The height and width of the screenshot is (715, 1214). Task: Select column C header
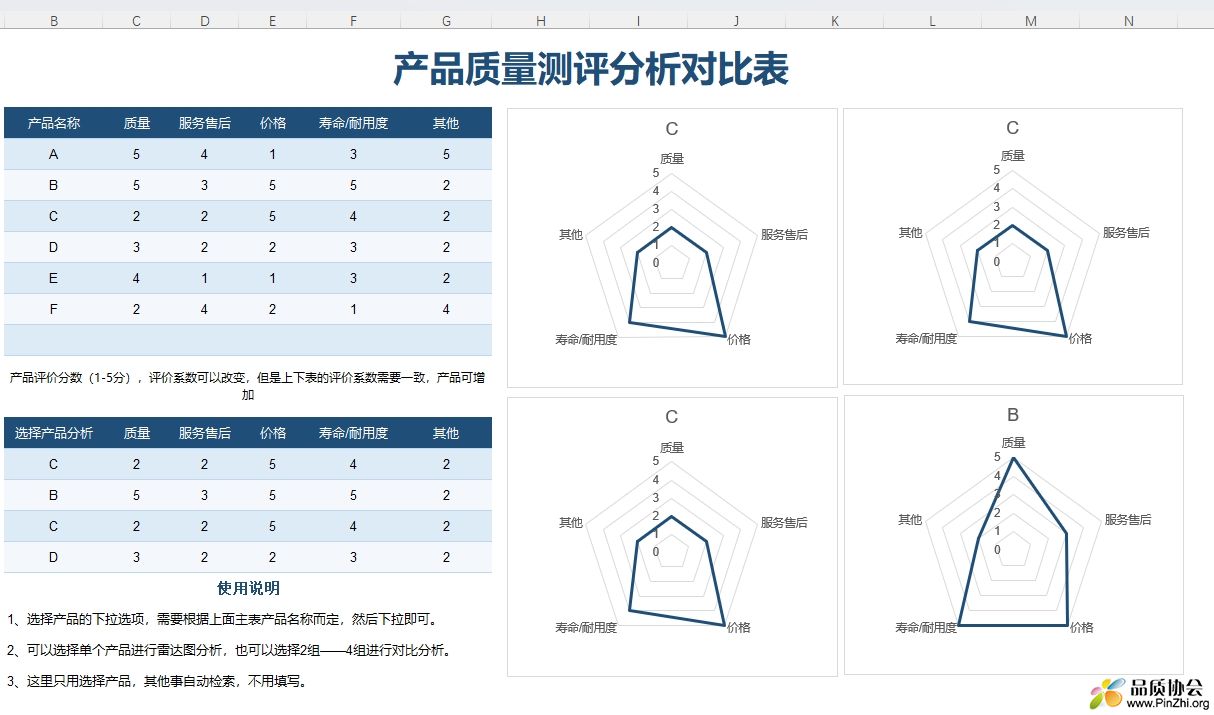137,21
